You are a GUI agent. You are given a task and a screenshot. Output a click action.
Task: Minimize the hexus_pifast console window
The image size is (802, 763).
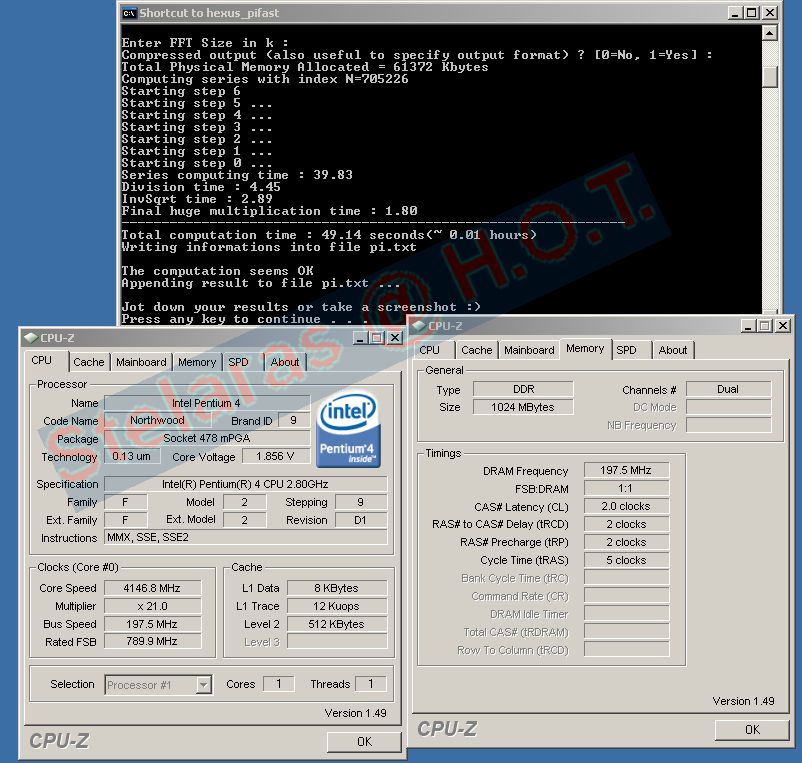click(735, 13)
